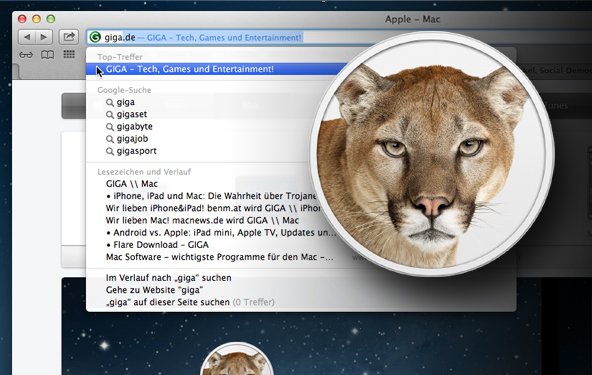Show bookmarks with the open book icon
The image size is (592, 375).
(47, 55)
